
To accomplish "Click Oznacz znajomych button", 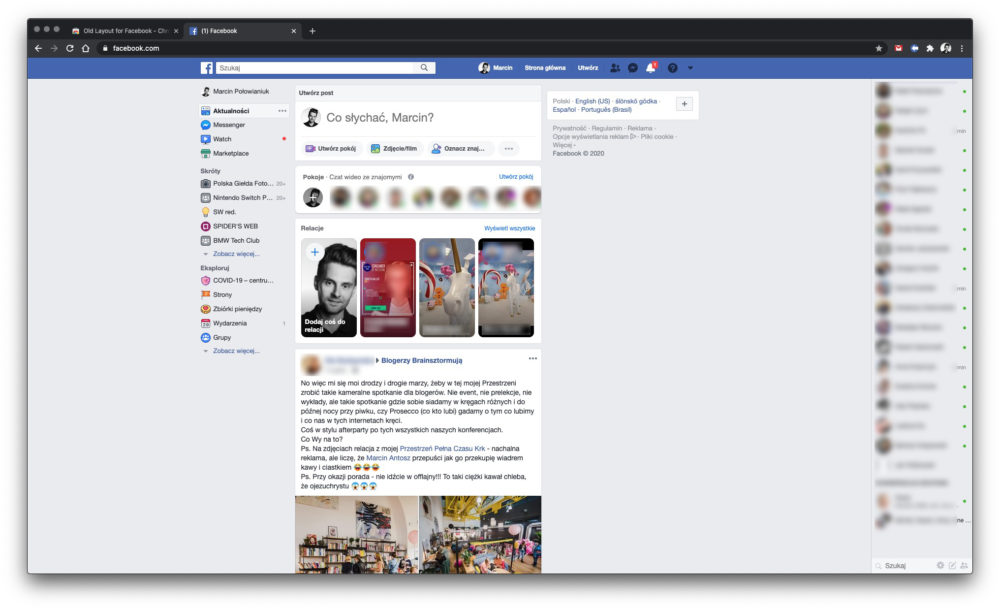I will tap(459, 149).
